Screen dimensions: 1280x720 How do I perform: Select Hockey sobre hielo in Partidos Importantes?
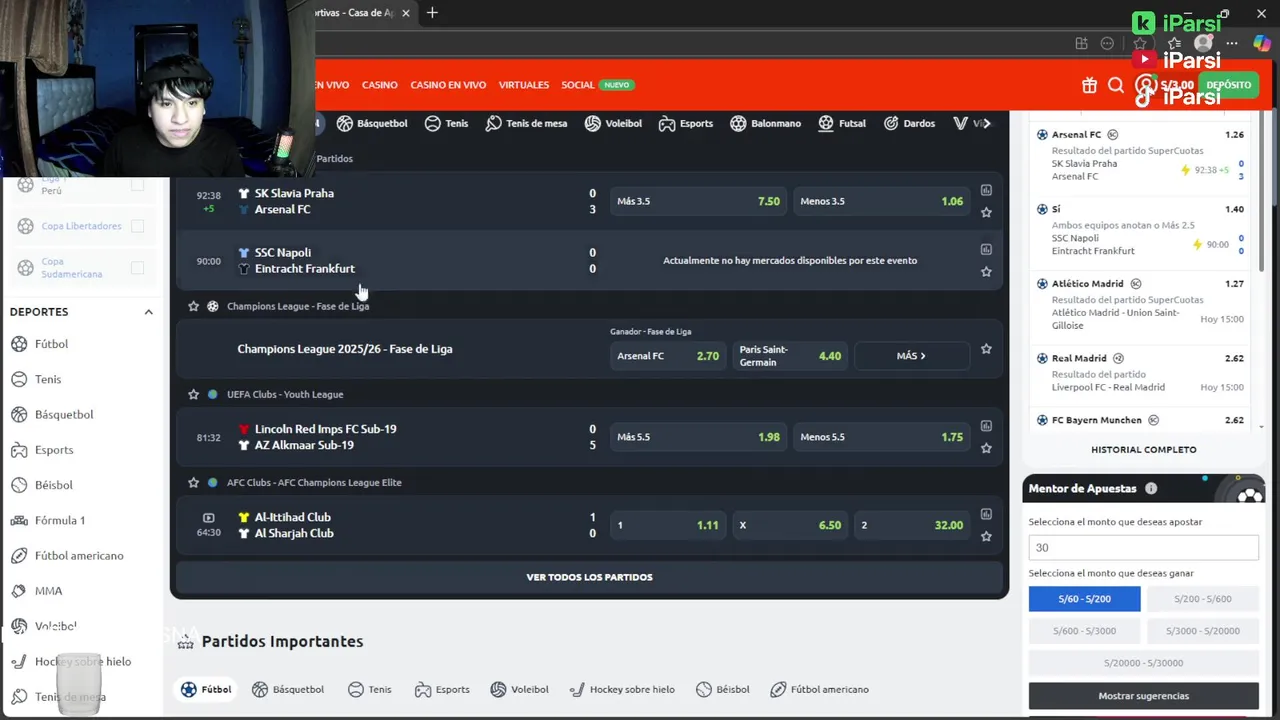[x=622, y=689]
